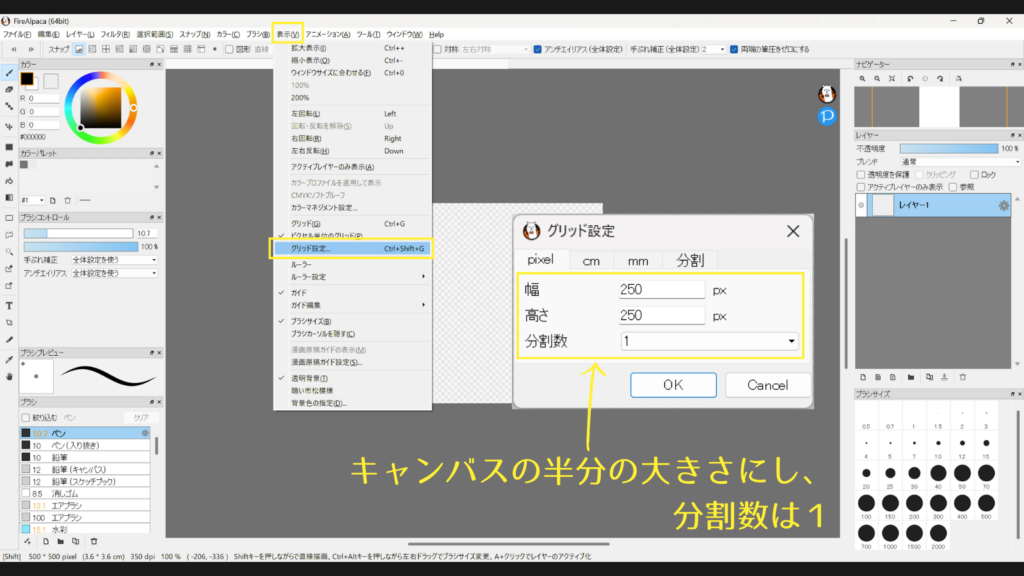Click the Redo arrow in toolbar
This screenshot has height=576, width=1024.
31,49
